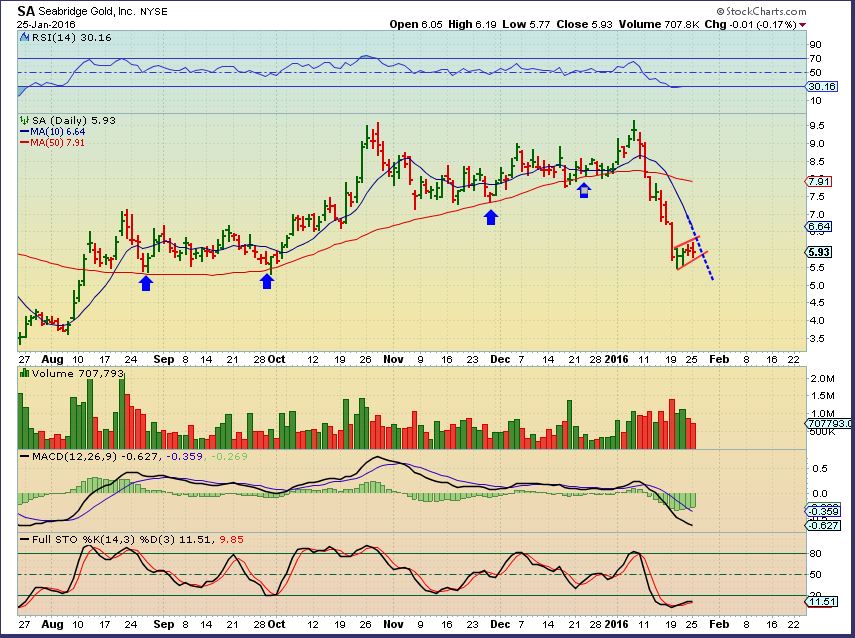
Task: Click the blue MA(10) legend line marker
Action: [25, 132]
